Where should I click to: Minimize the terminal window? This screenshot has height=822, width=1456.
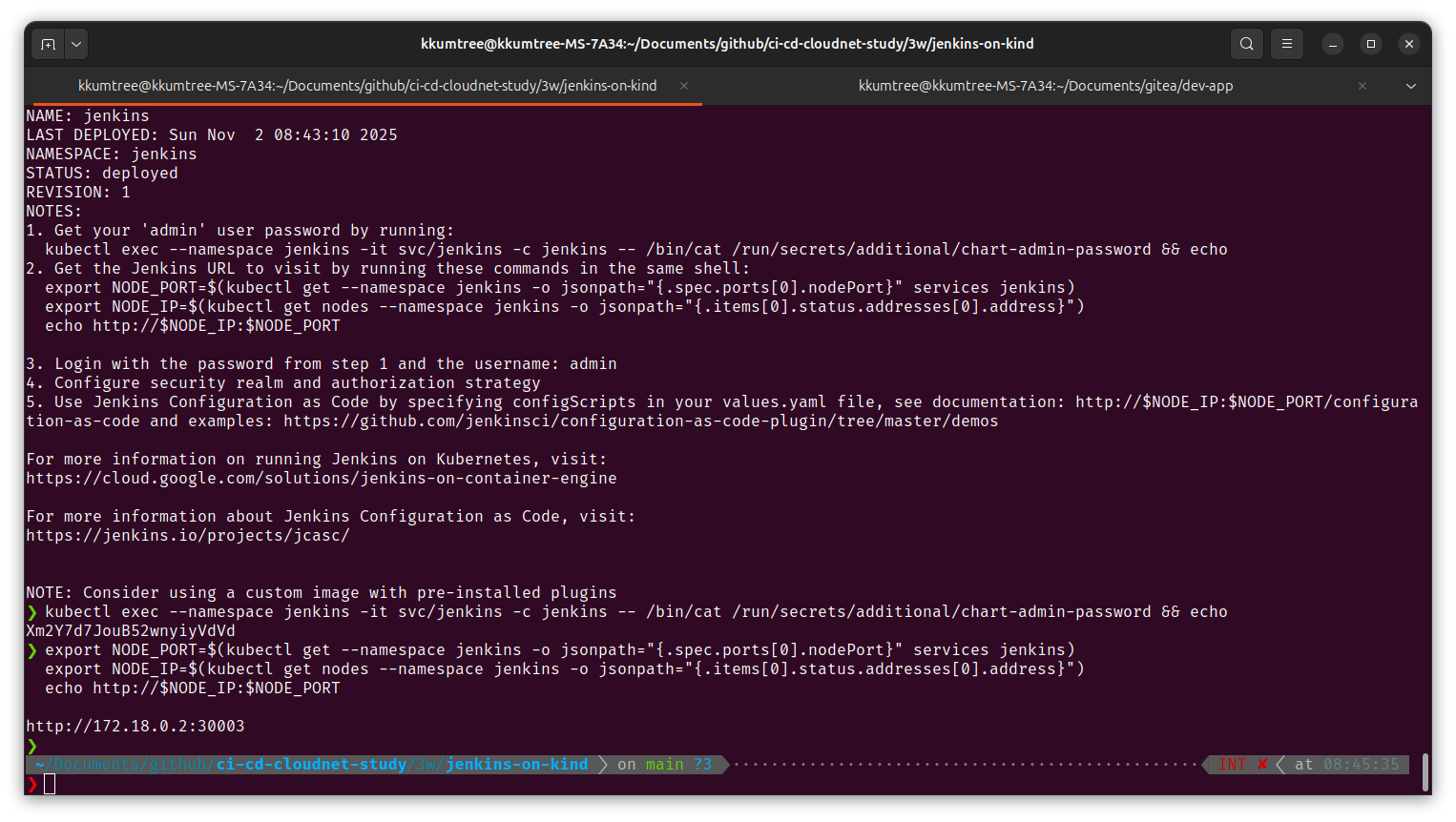(1333, 44)
